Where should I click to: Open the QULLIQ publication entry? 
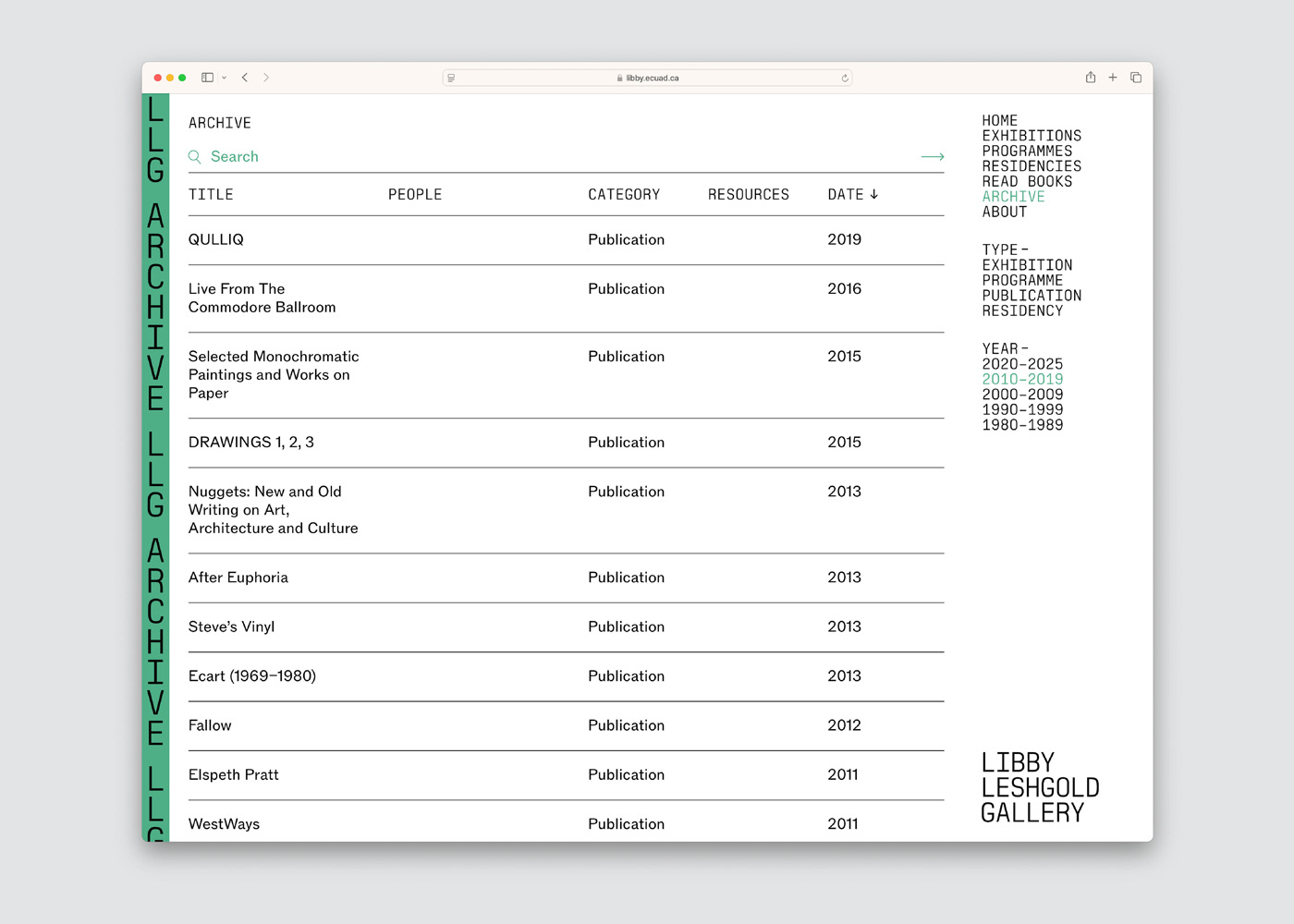click(x=216, y=239)
